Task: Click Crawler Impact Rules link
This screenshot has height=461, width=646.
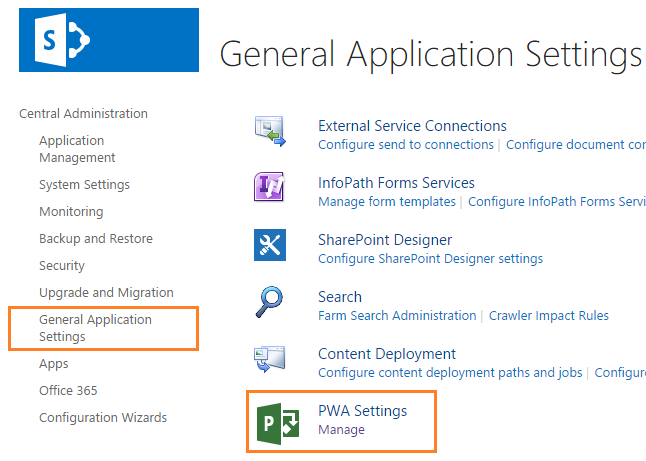Action: pos(548,316)
